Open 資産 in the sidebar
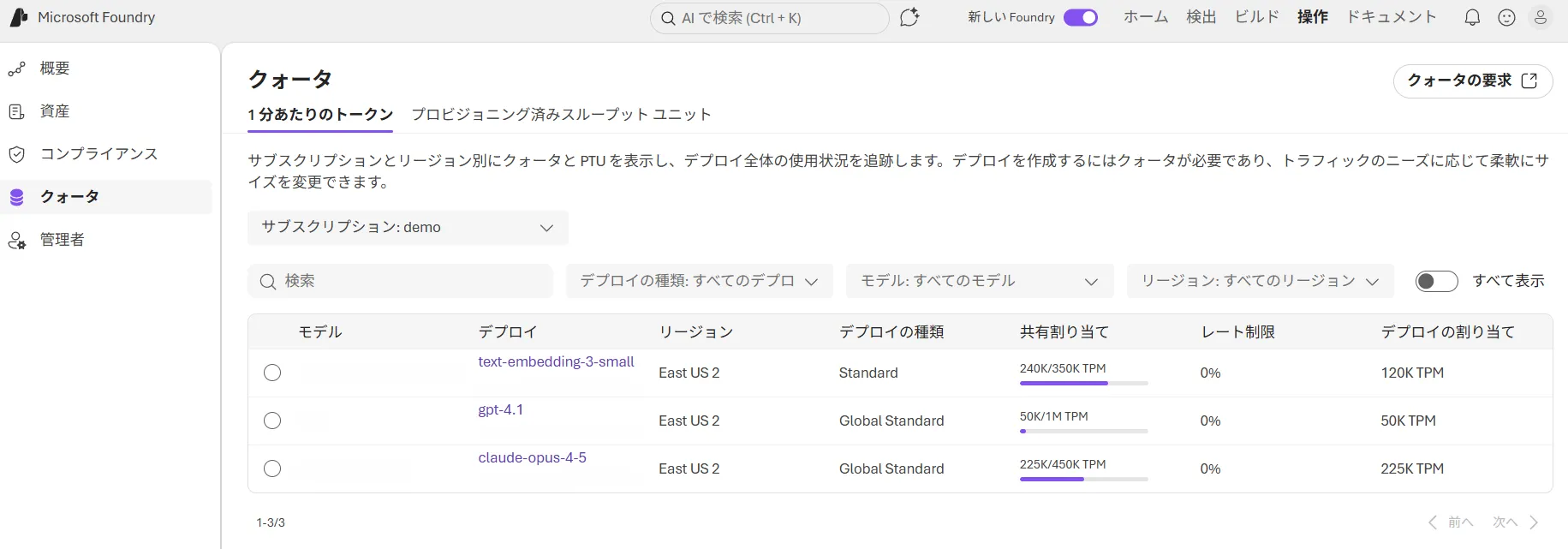Screen dimensions: 1568x549 point(106,111)
